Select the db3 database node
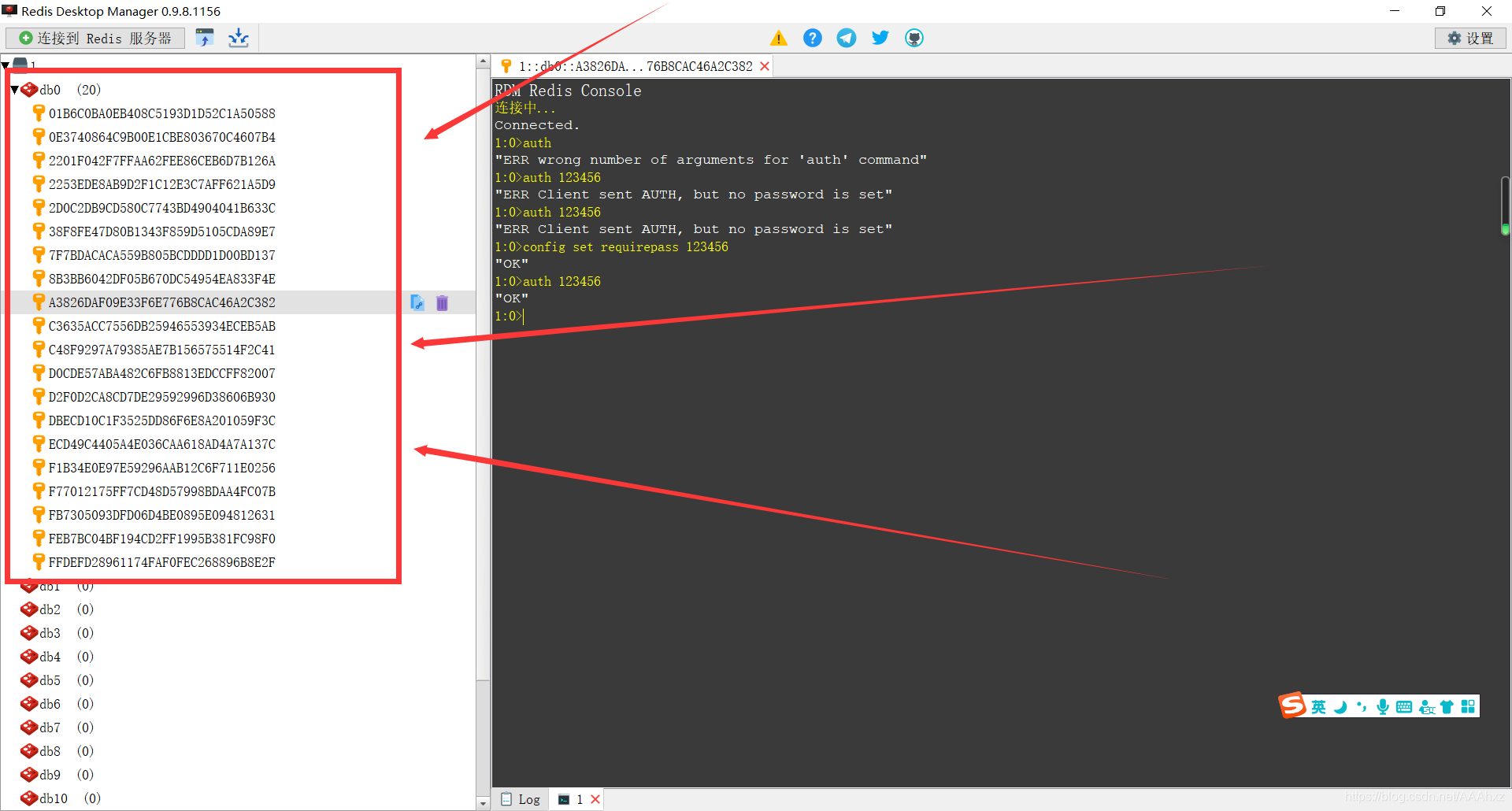This screenshot has width=1512, height=811. [57, 633]
